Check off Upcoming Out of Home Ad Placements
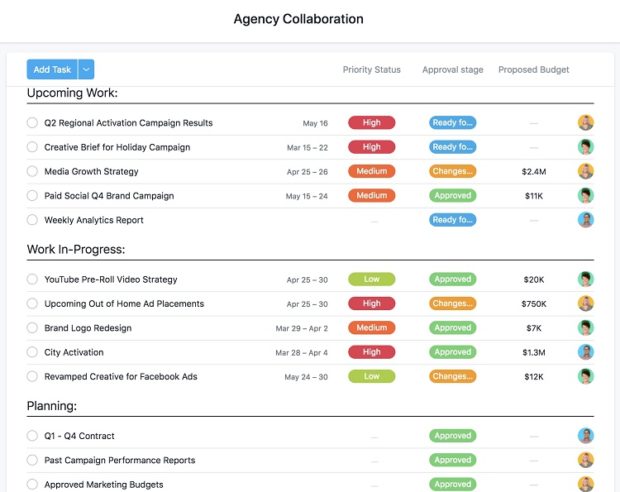This screenshot has width=620, height=492. (x=32, y=303)
